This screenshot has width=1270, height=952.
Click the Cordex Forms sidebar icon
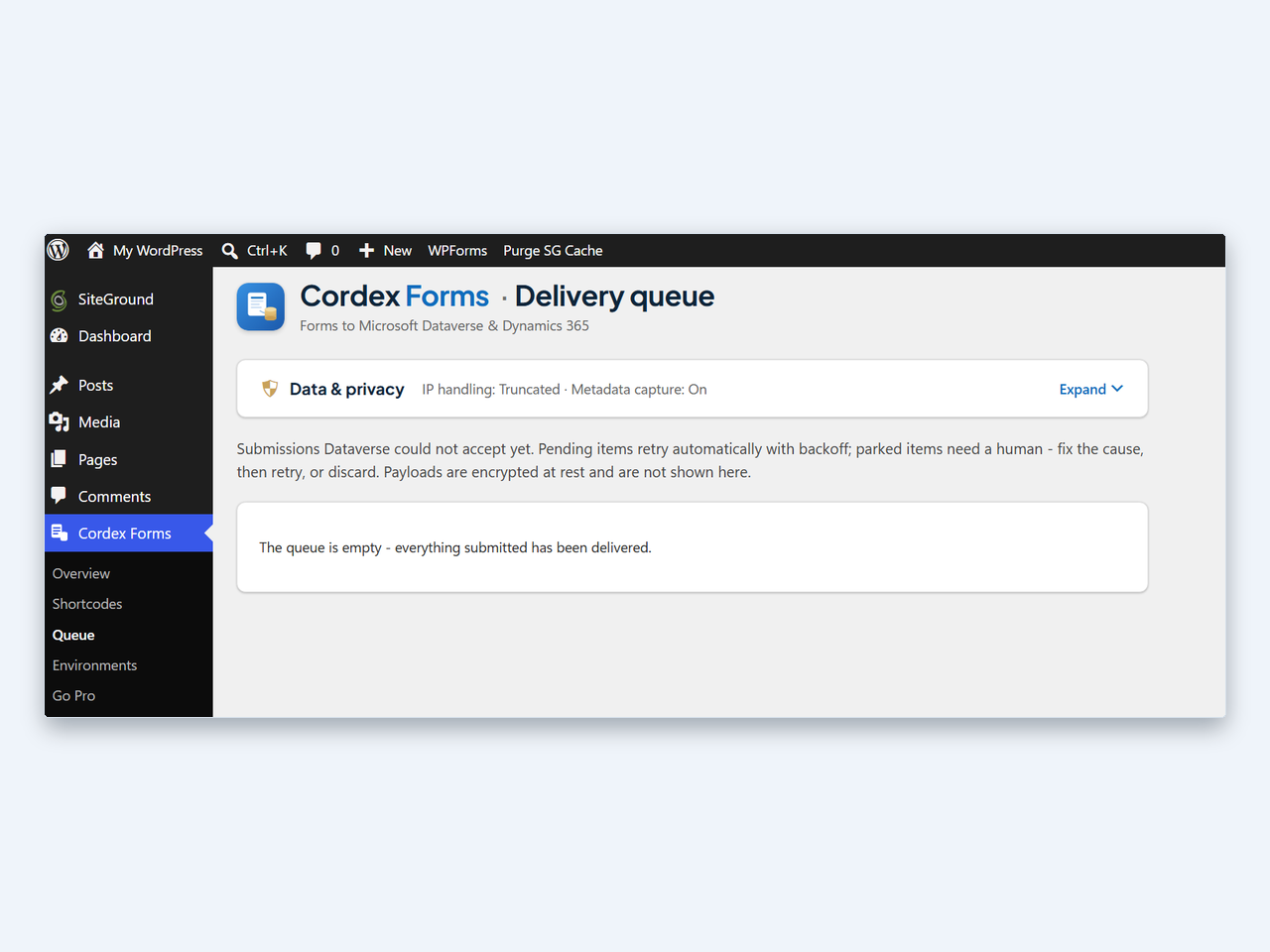click(x=60, y=533)
